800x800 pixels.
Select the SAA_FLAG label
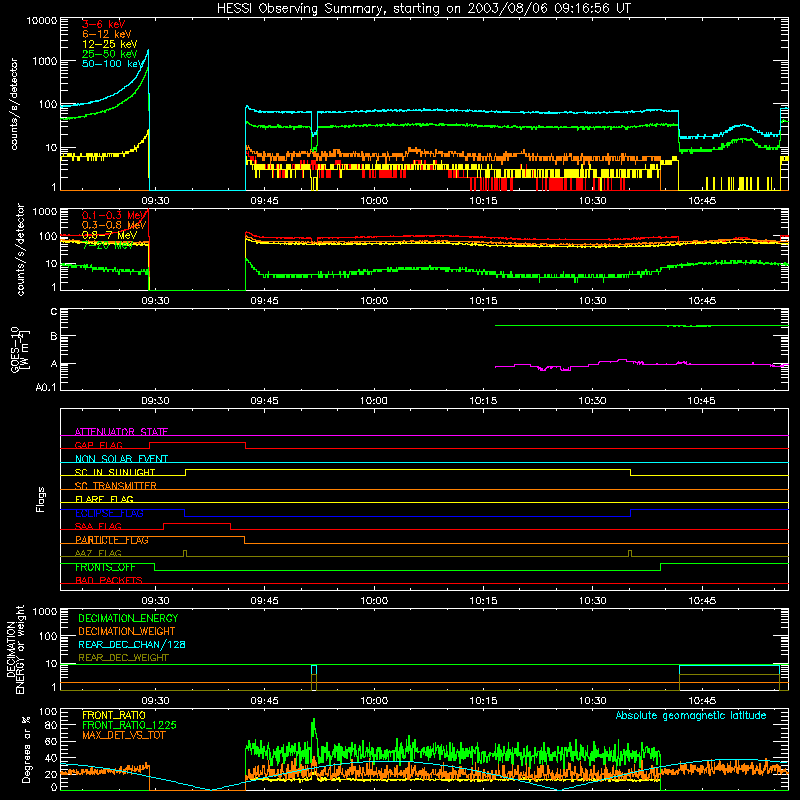(x=98, y=526)
